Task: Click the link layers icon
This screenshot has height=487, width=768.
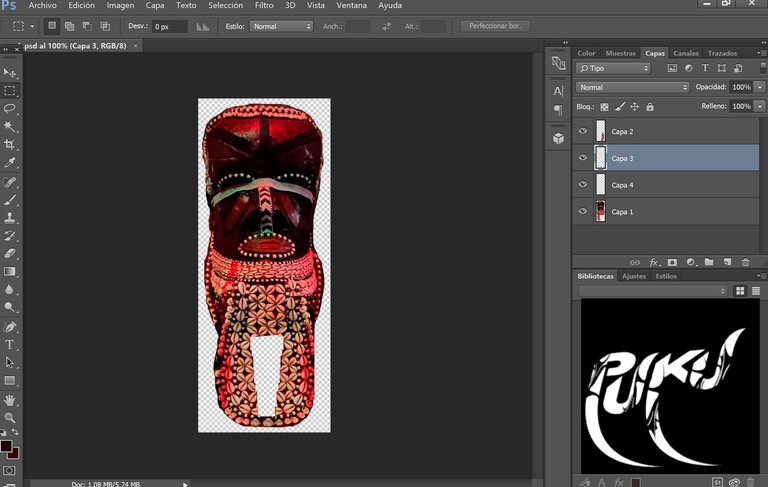Action: tap(635, 263)
